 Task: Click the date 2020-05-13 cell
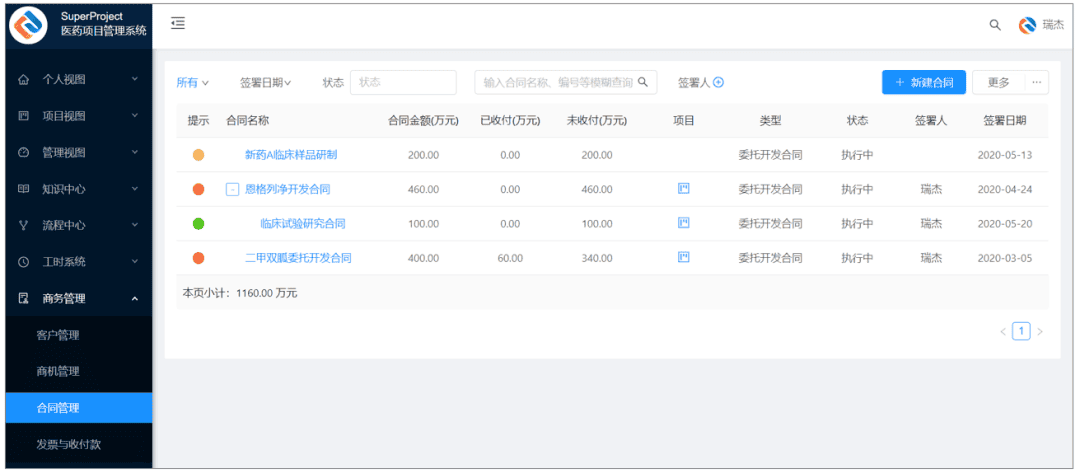(x=1005, y=155)
